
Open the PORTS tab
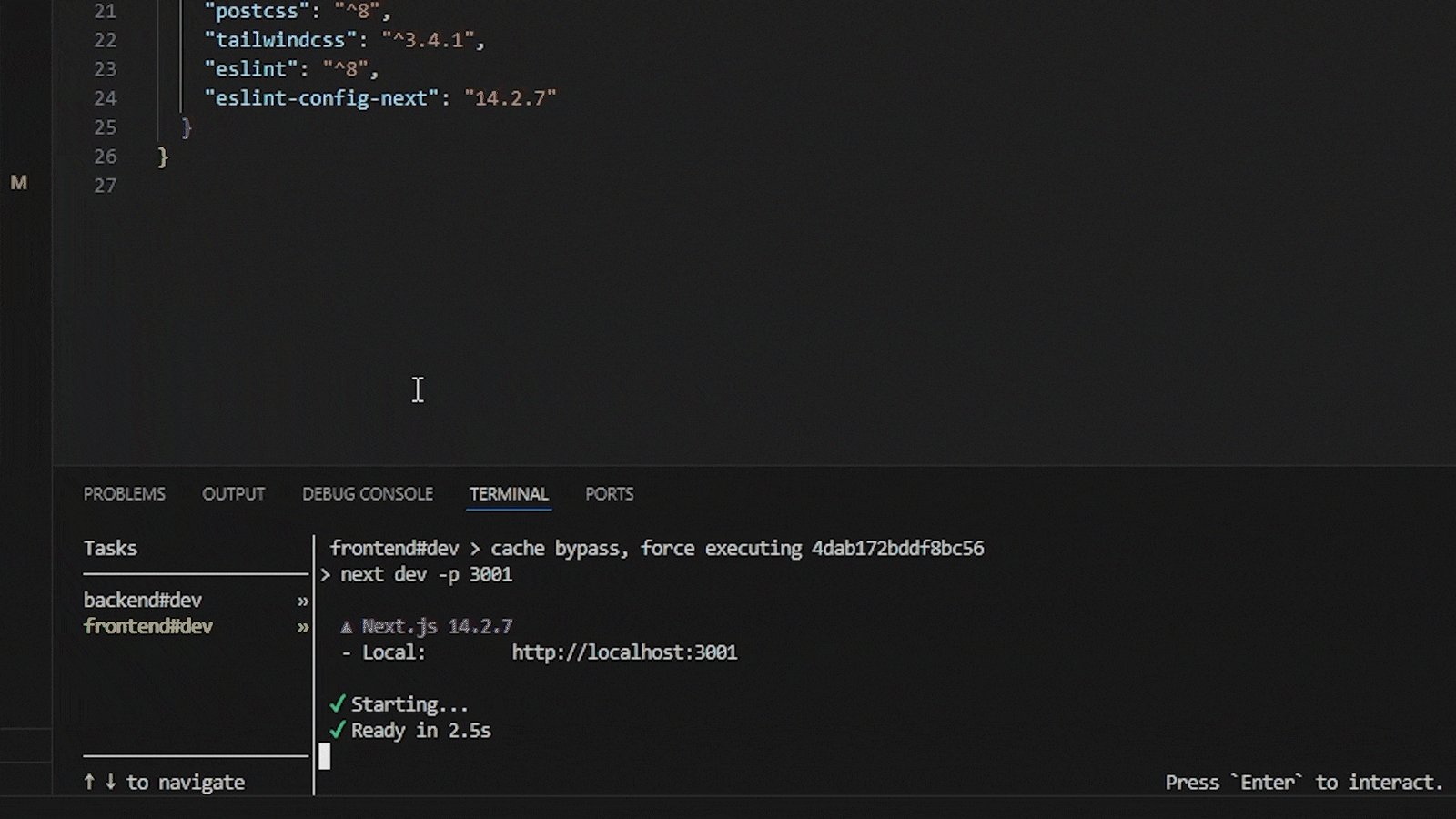pos(609,494)
